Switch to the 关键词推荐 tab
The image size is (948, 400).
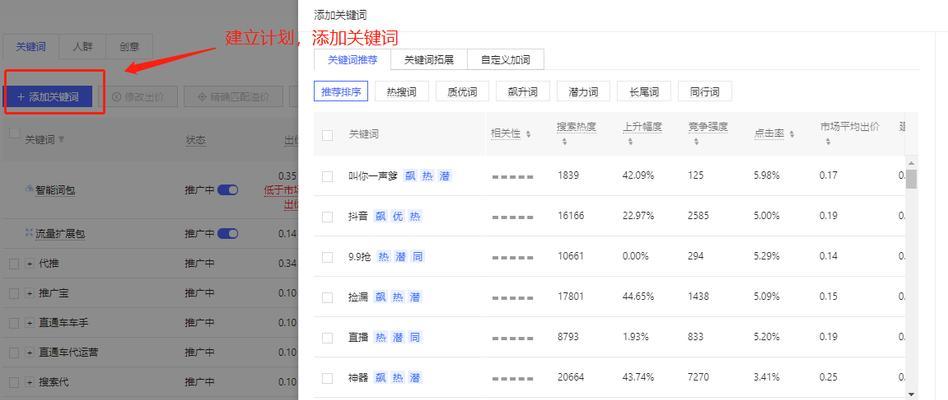(x=352, y=60)
